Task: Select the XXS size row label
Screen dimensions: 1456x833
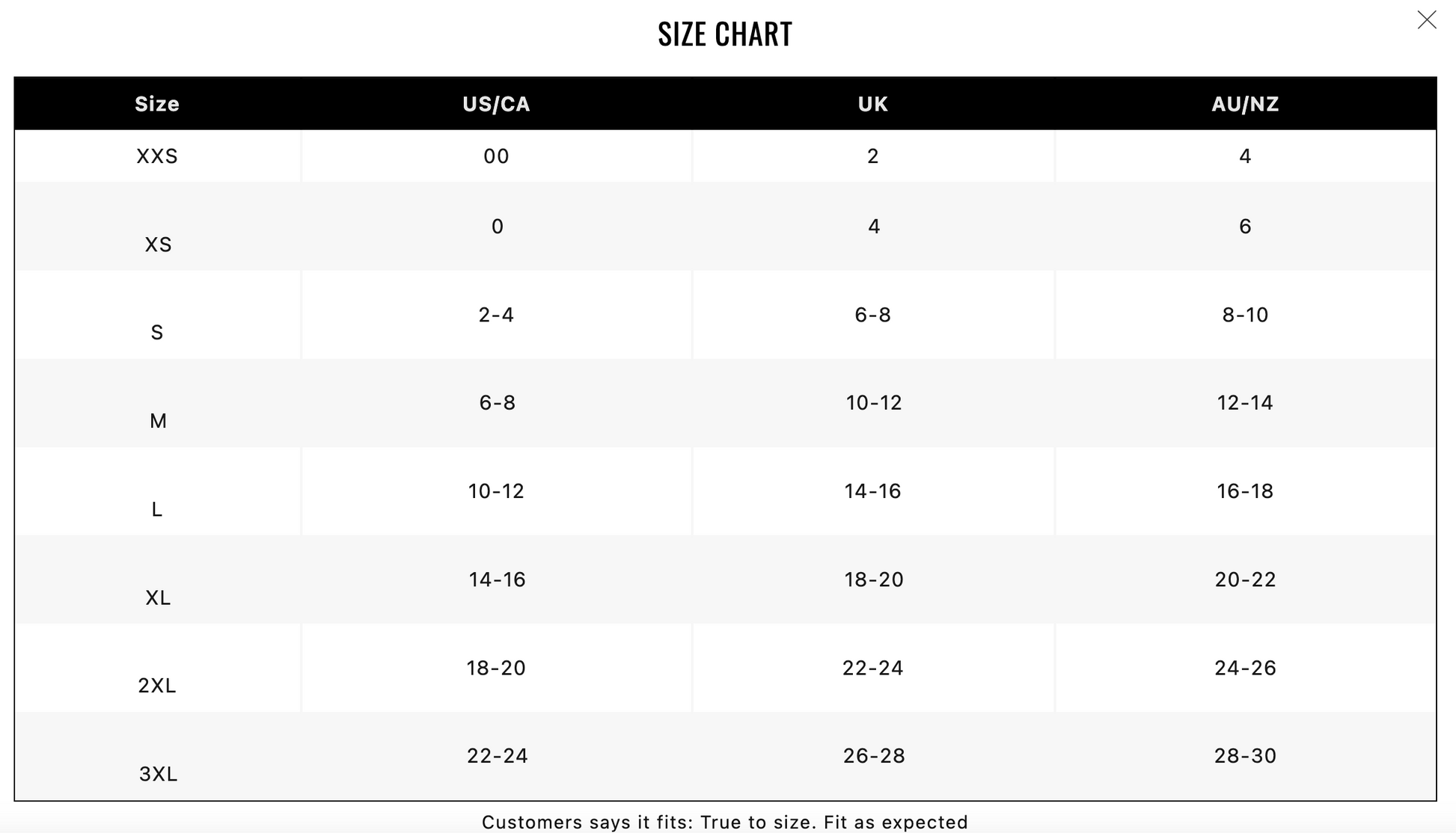Action: [157, 156]
